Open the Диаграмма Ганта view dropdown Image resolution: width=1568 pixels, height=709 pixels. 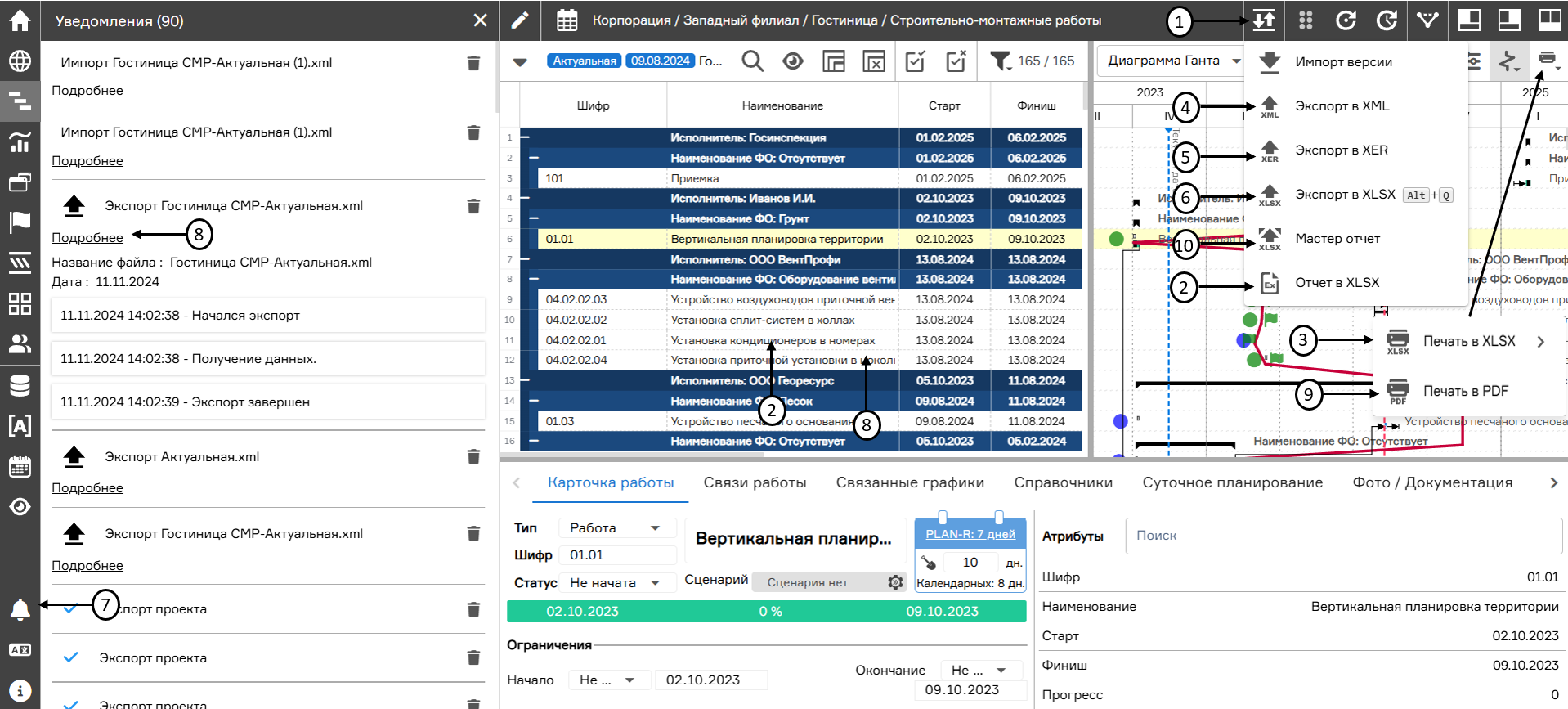[1171, 61]
